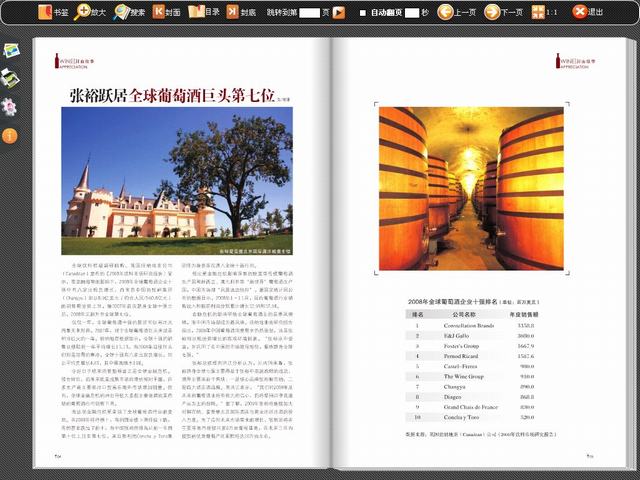Jump to the 封底 back cover
Viewport: 640px width, 480px height.
[241, 12]
